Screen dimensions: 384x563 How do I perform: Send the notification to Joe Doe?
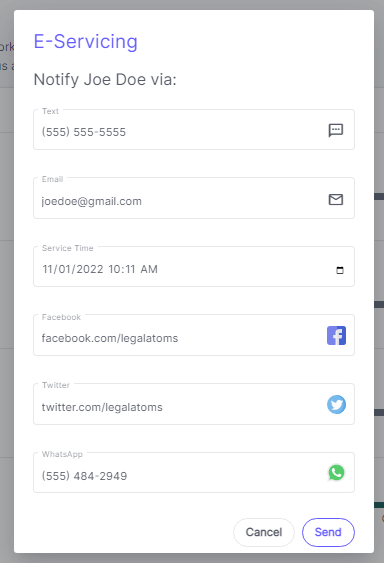tap(328, 532)
